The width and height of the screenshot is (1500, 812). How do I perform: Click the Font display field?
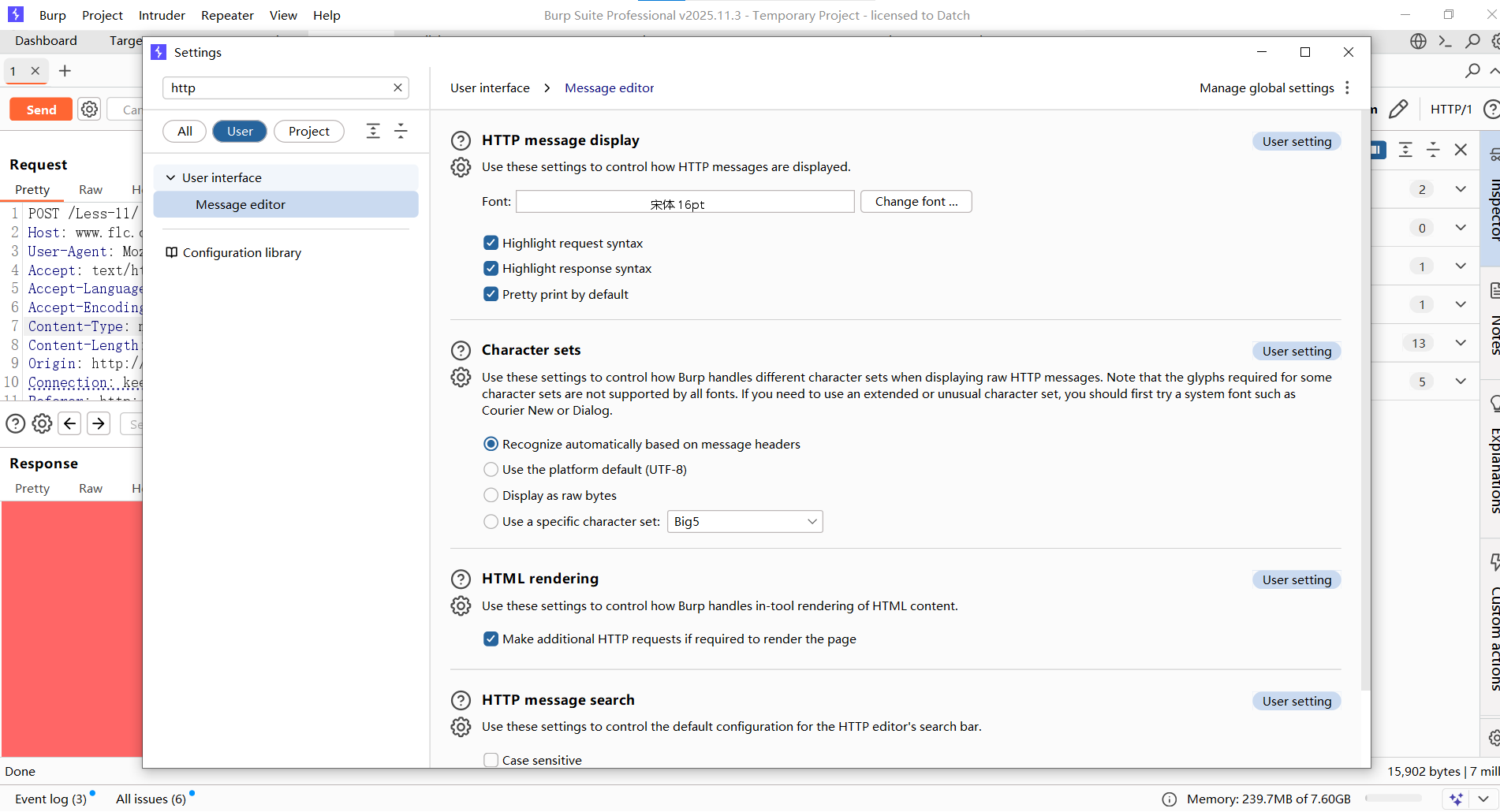(x=685, y=201)
